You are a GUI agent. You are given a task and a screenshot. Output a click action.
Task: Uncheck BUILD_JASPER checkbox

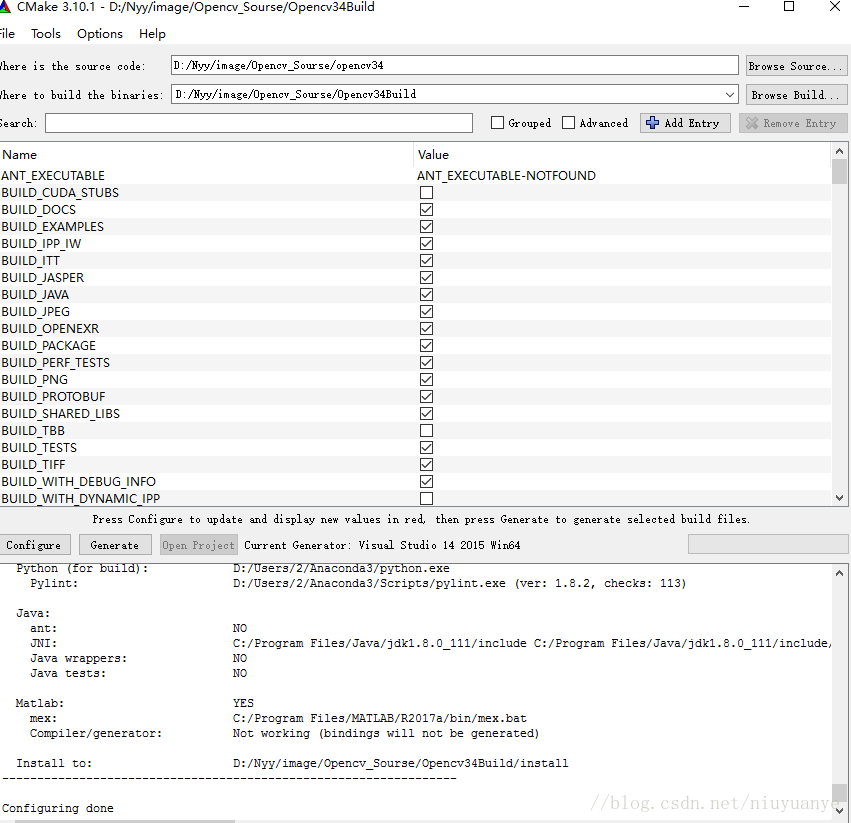(x=427, y=277)
